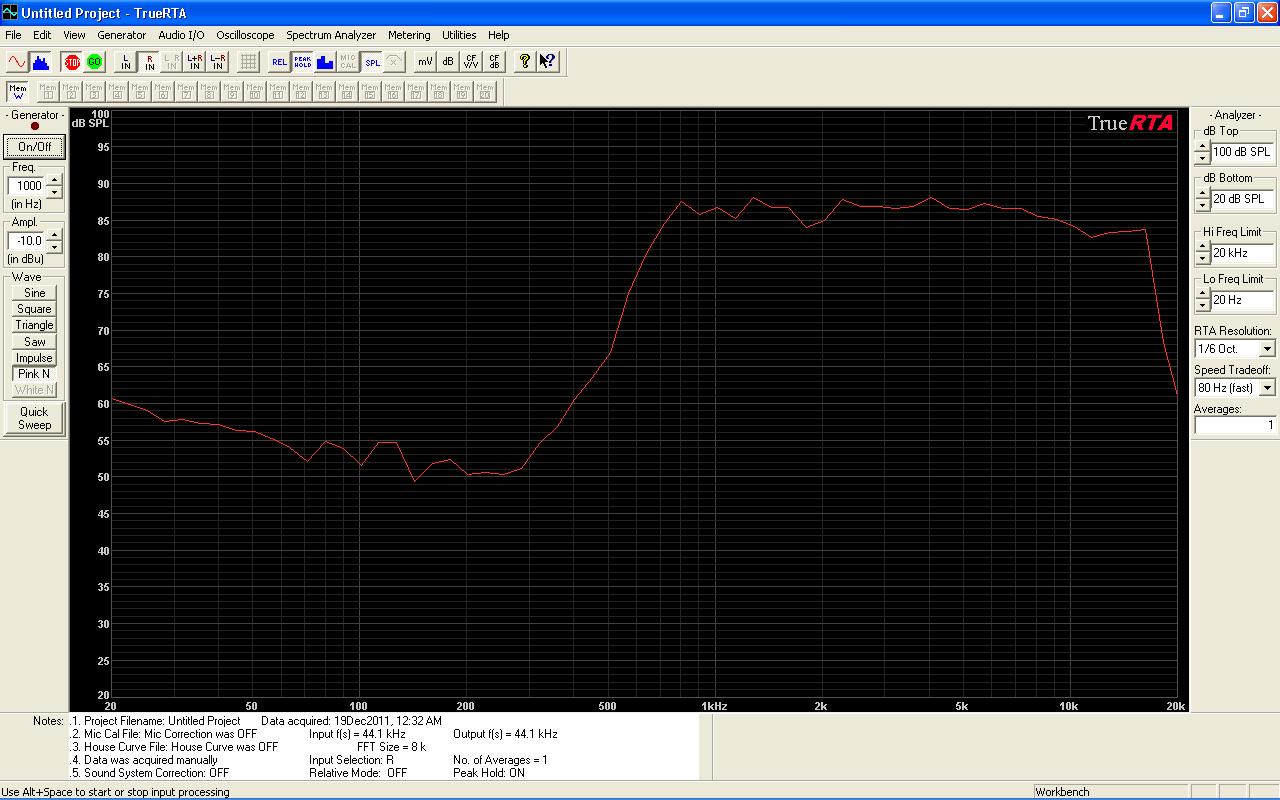Select mV units icon

click(426, 62)
